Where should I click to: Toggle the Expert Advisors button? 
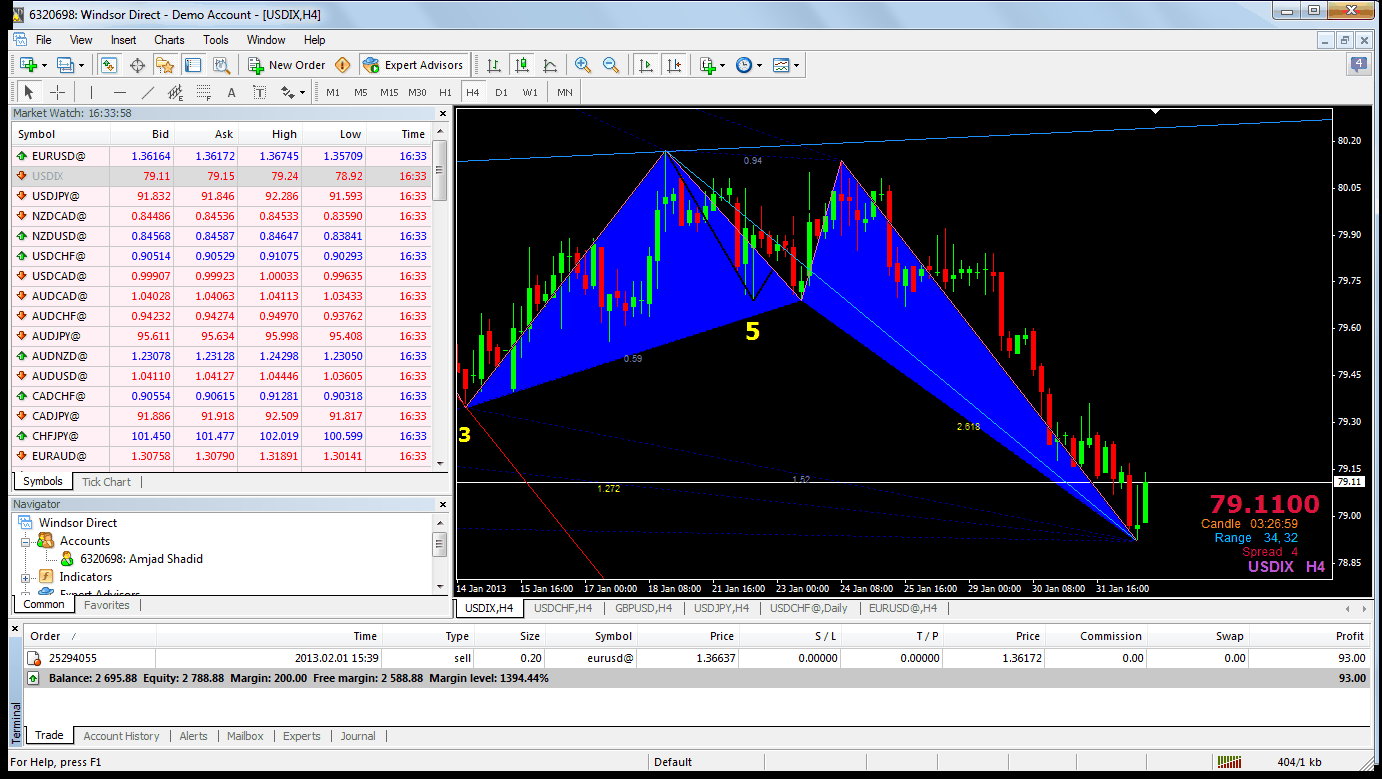pyautogui.click(x=413, y=65)
